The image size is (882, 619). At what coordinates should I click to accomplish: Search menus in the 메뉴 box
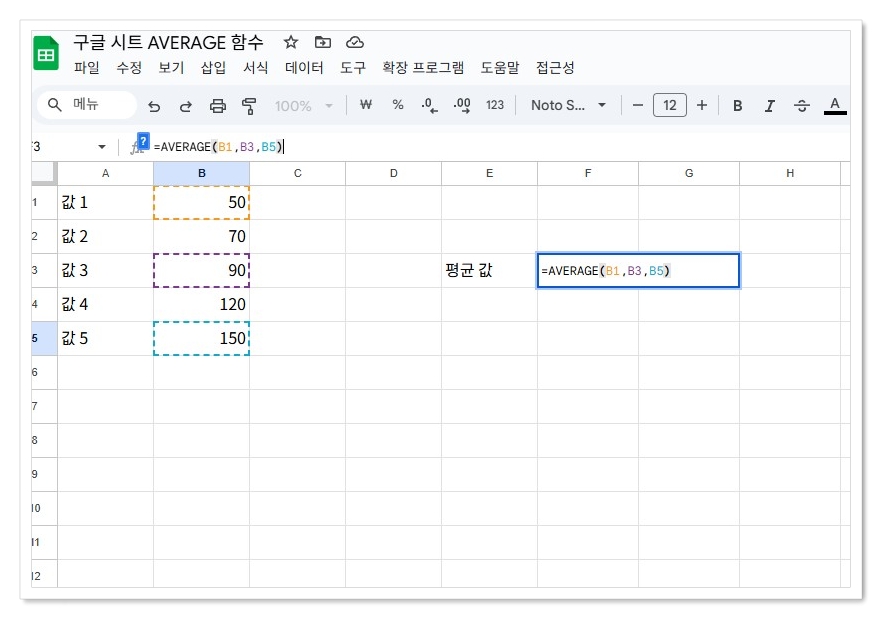point(87,105)
